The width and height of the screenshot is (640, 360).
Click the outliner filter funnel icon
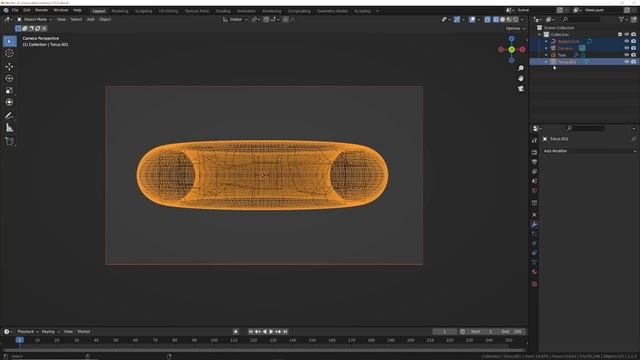[x=621, y=19]
